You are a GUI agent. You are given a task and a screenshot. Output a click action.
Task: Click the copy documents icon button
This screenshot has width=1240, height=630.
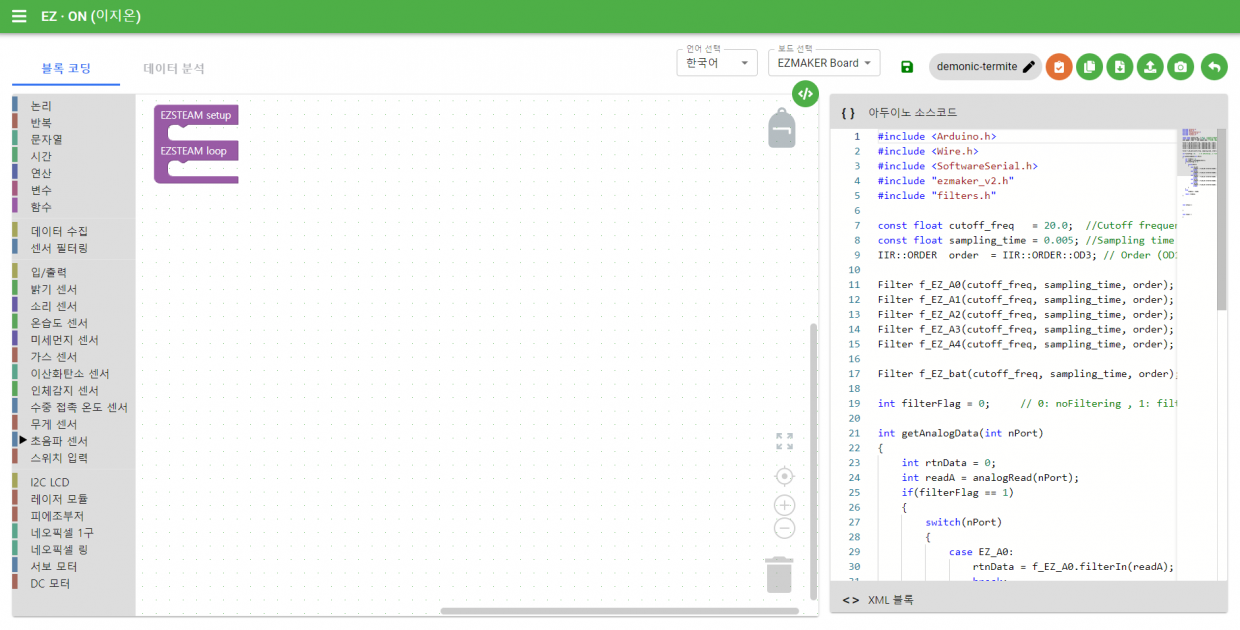coord(1089,67)
